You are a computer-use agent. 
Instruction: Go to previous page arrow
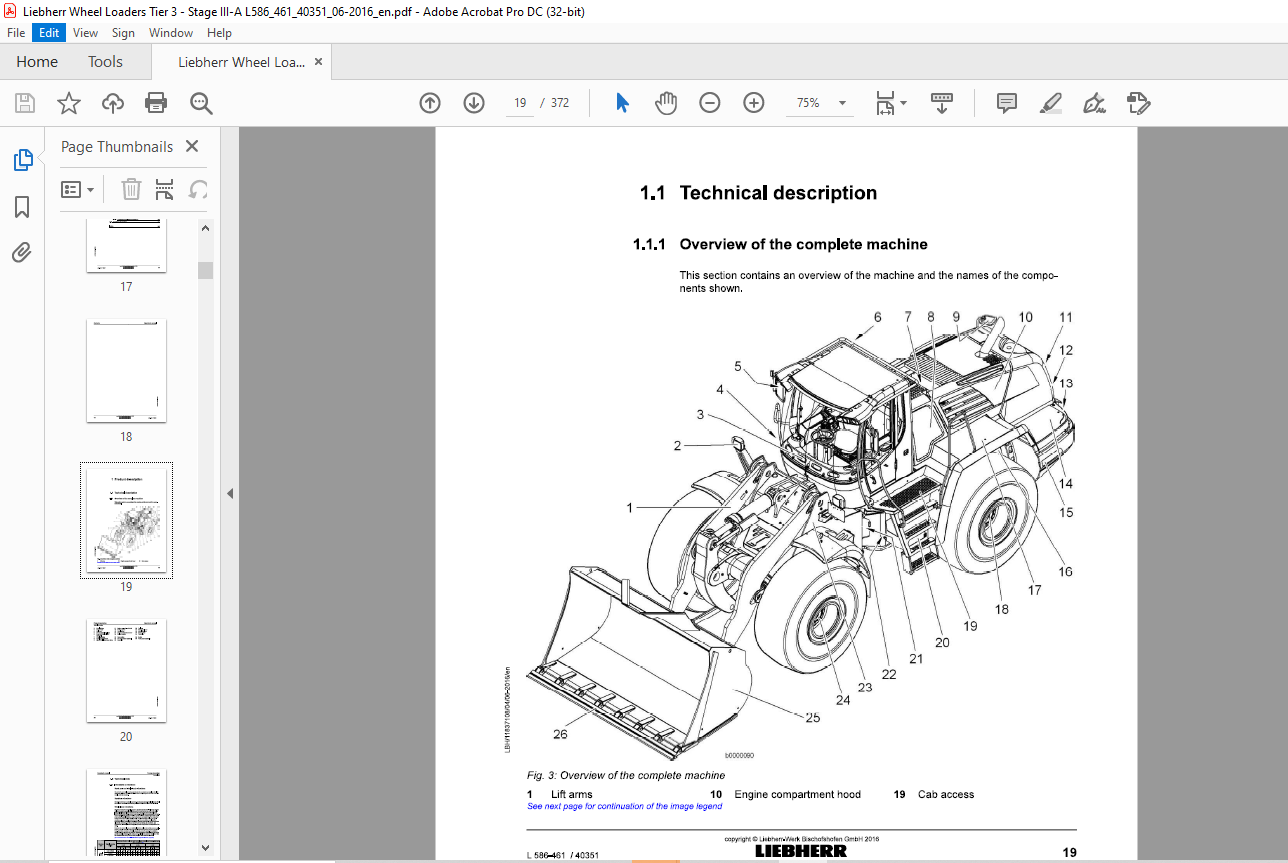pyautogui.click(x=430, y=103)
